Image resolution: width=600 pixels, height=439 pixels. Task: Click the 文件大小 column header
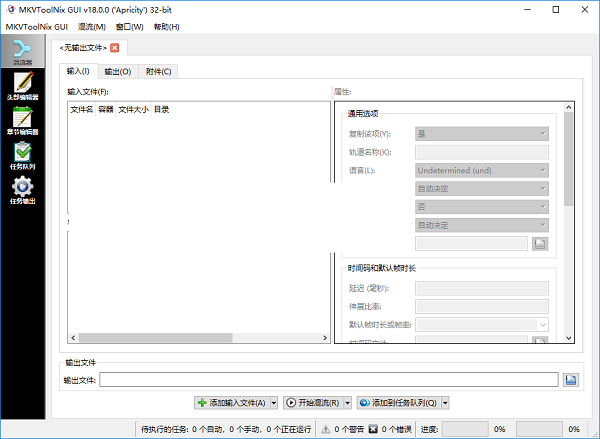133,109
